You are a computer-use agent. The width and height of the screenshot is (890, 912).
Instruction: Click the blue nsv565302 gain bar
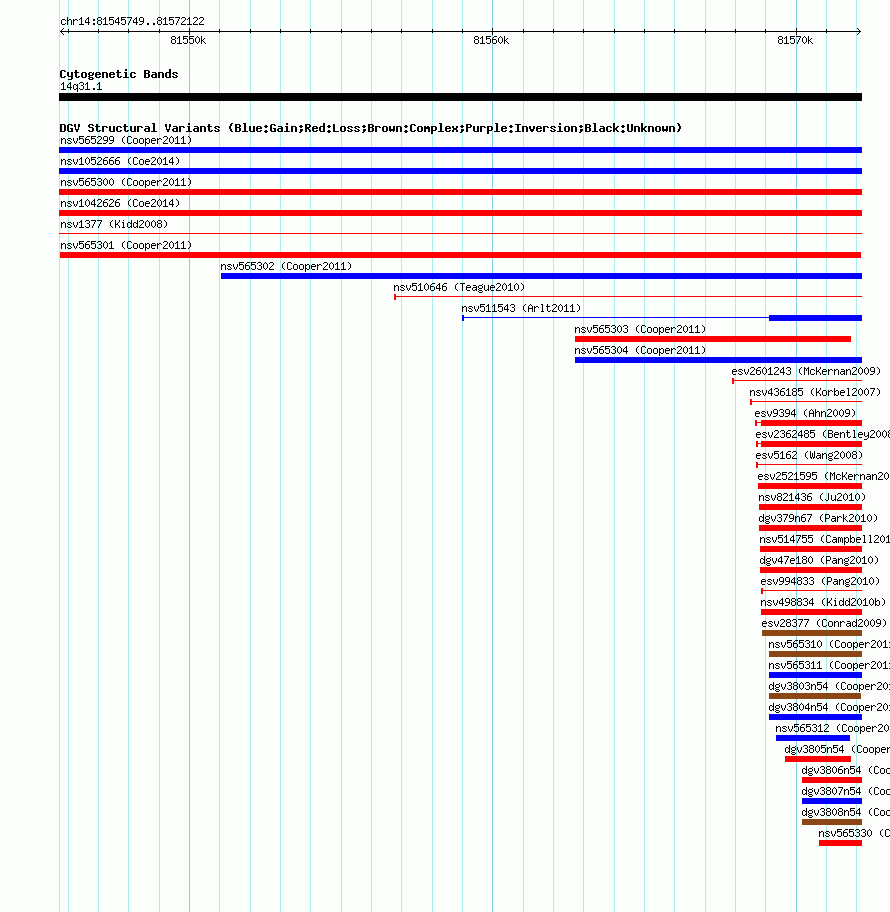(541, 276)
